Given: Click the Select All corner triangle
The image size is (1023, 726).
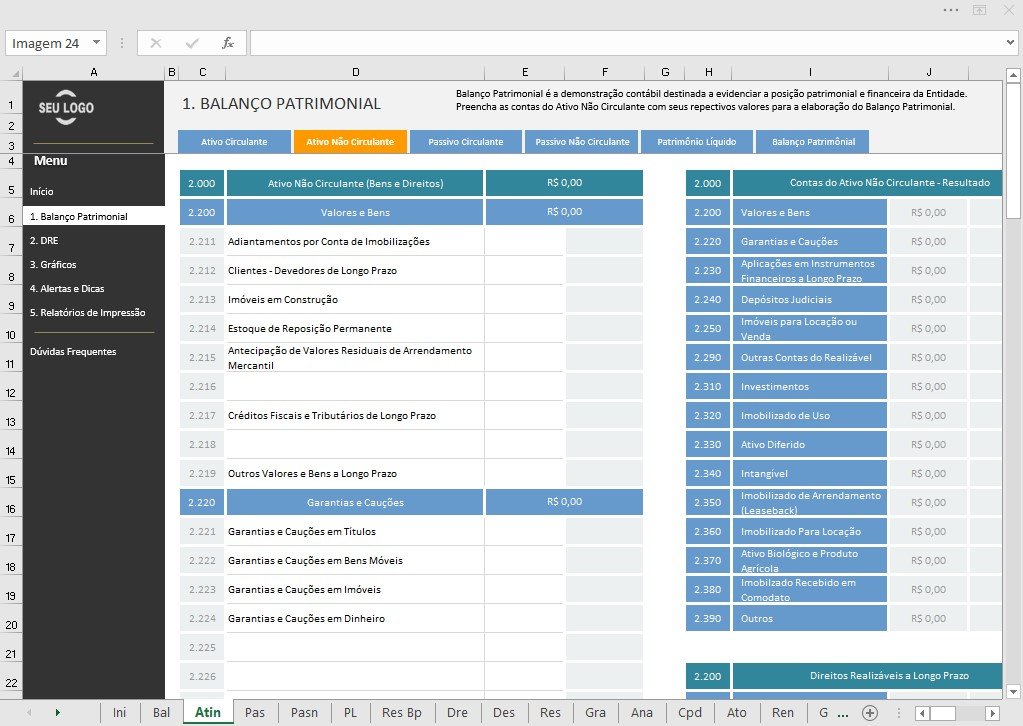Looking at the screenshot, I should [x=16, y=73].
